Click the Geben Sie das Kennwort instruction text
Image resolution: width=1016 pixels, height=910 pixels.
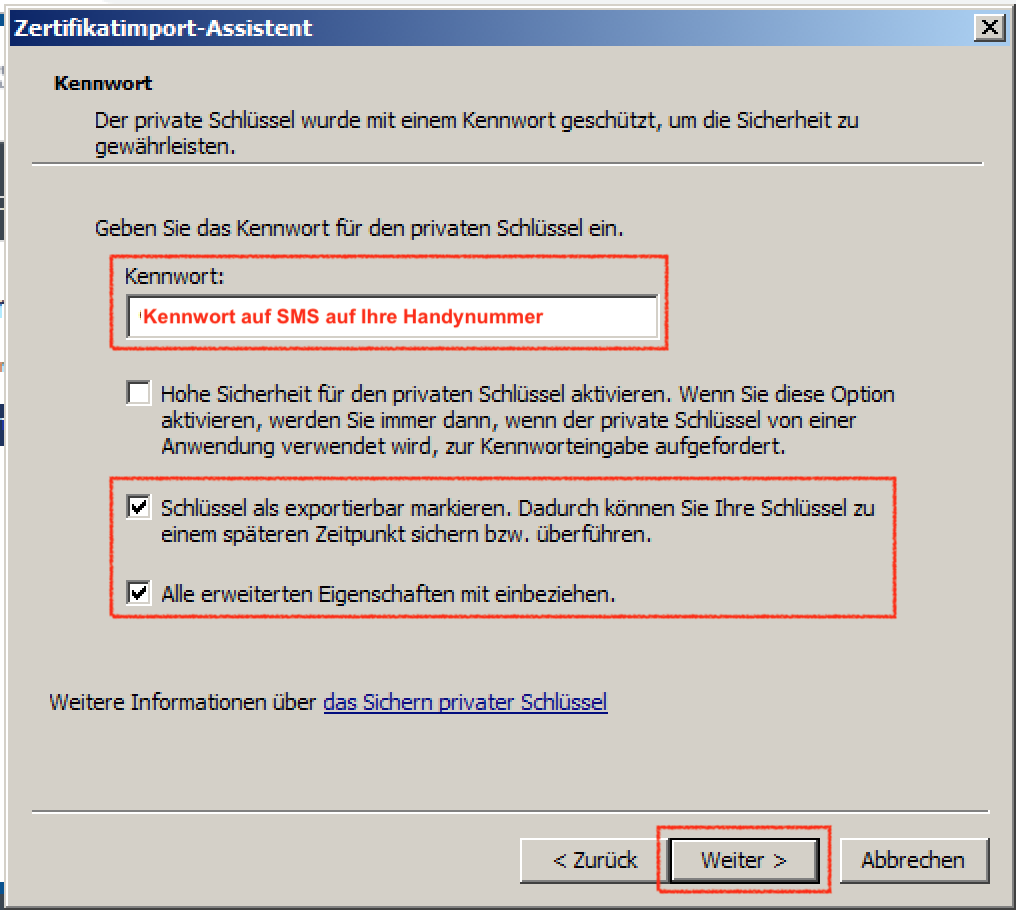359,229
